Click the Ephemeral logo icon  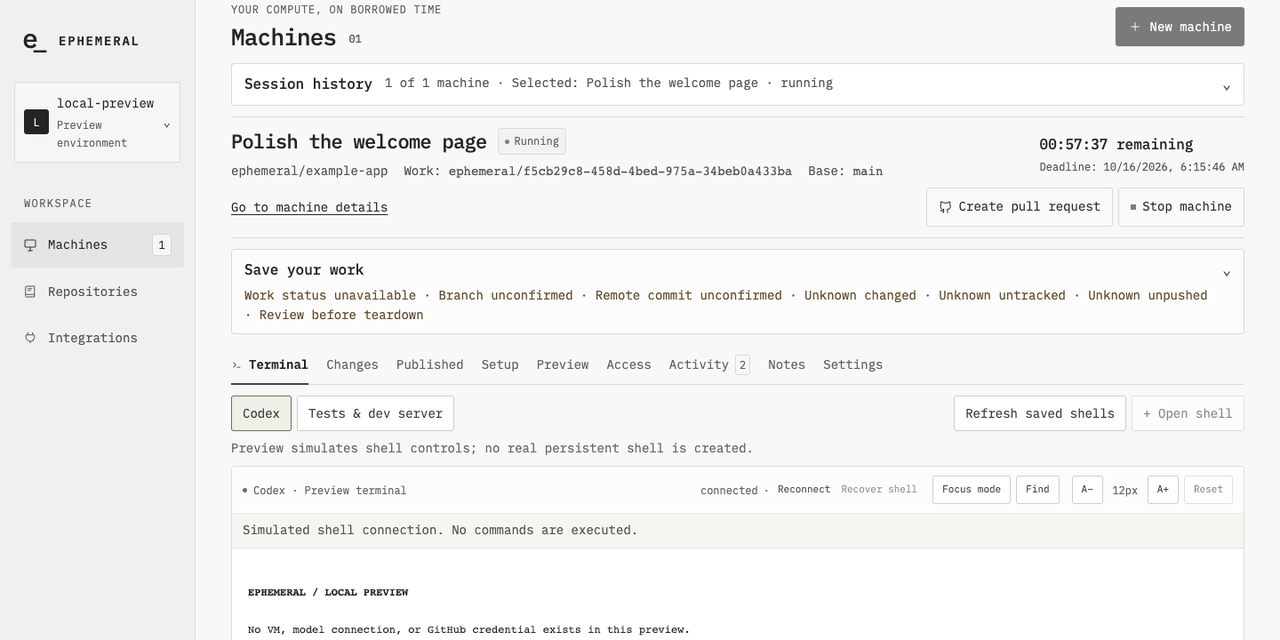[x=35, y=41]
